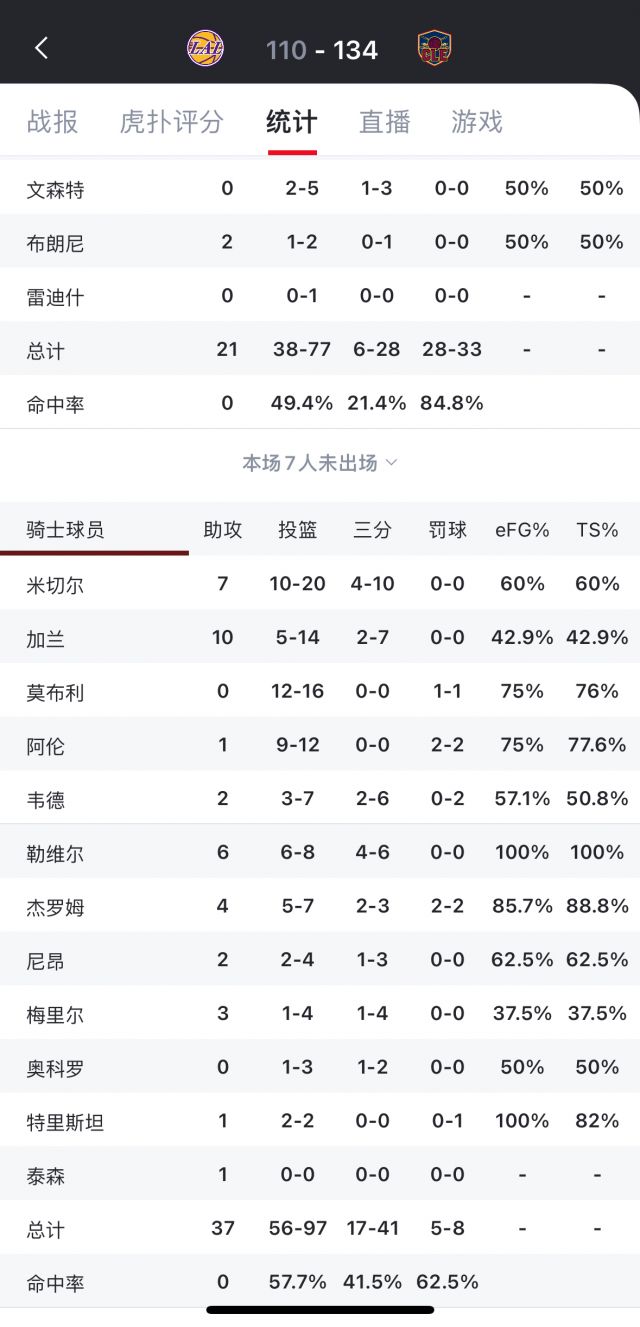Tap the back arrow icon
This screenshot has width=640, height=1327.
pyautogui.click(x=41, y=48)
